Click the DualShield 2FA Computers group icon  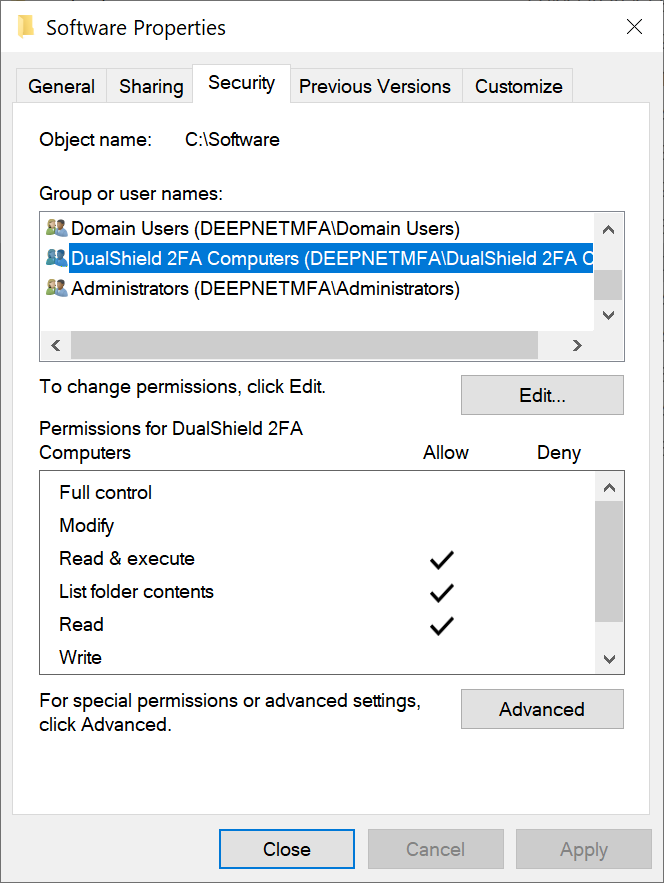56,258
